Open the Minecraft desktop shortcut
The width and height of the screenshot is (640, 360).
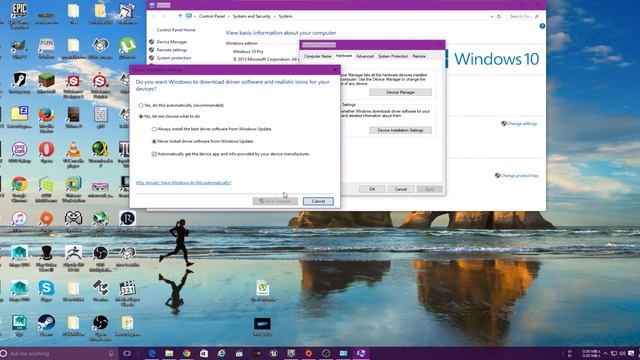pos(46,83)
